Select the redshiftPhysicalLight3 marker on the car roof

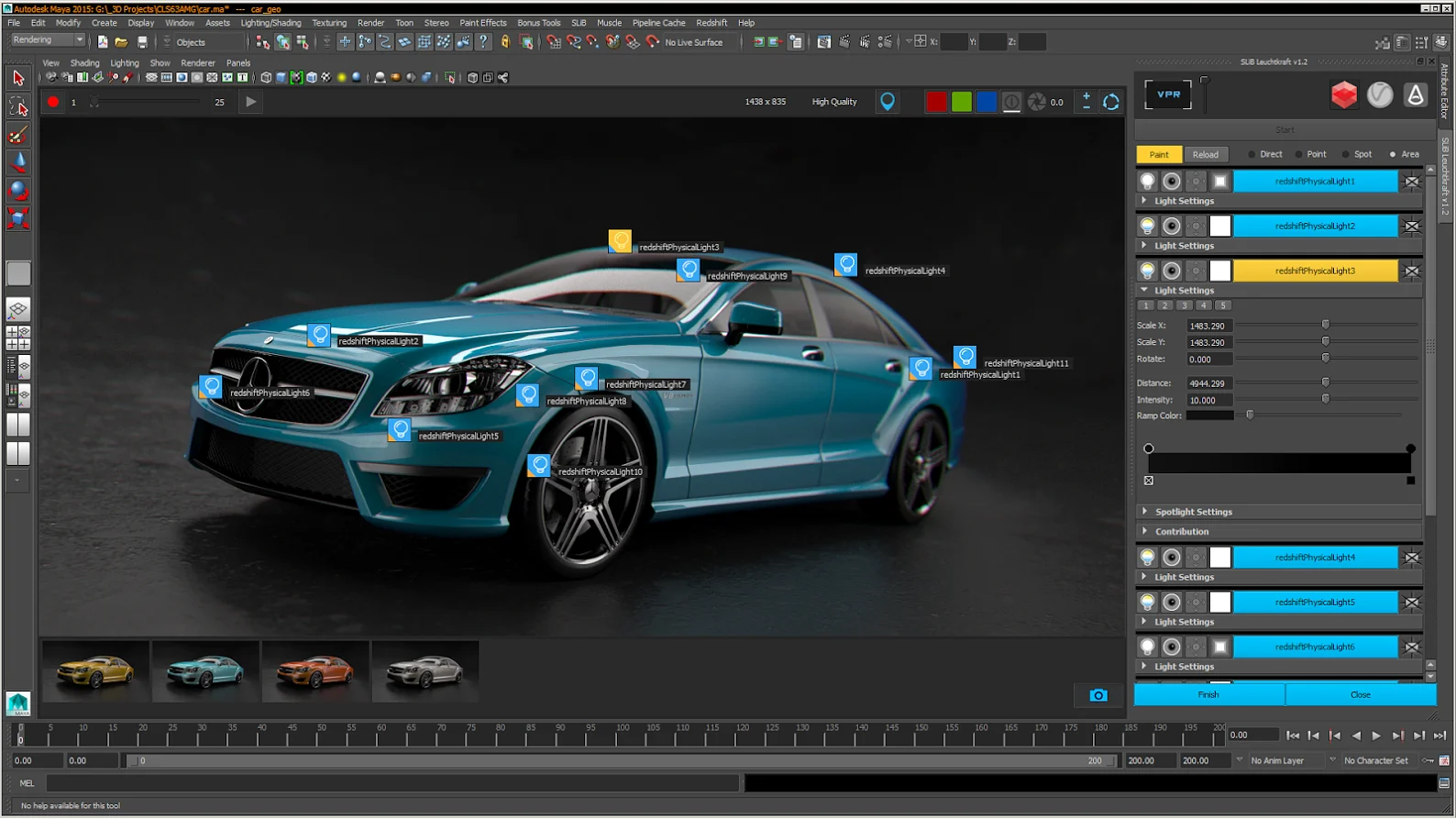pyautogui.click(x=620, y=241)
